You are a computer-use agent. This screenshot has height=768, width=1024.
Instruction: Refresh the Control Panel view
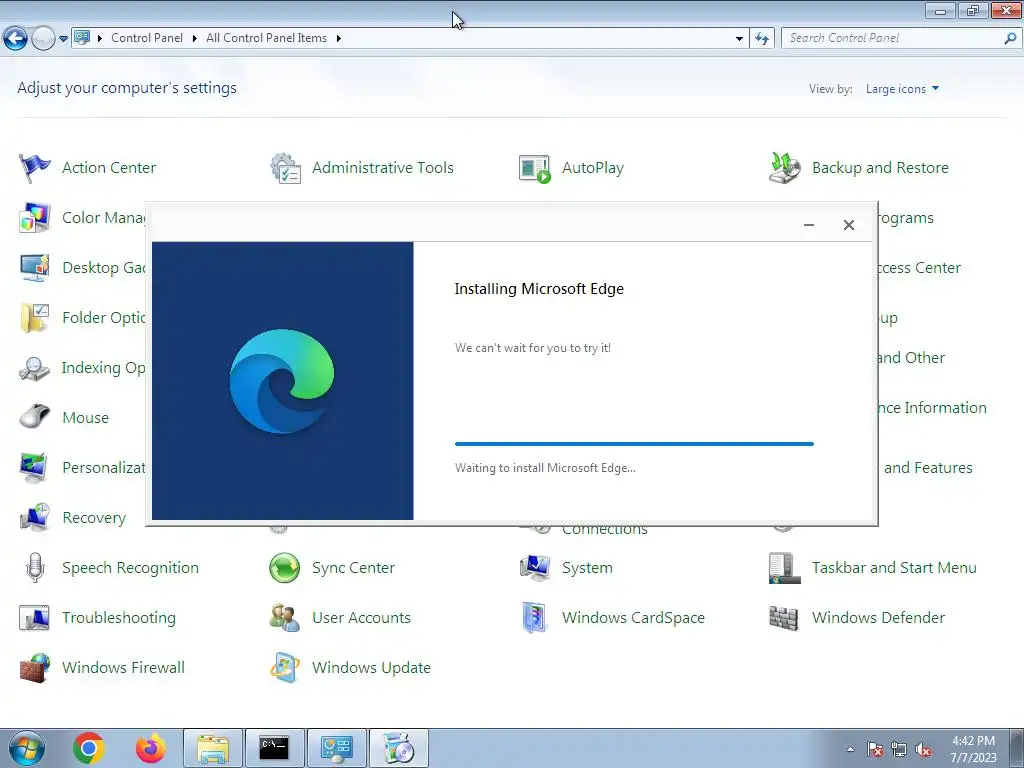(x=761, y=39)
